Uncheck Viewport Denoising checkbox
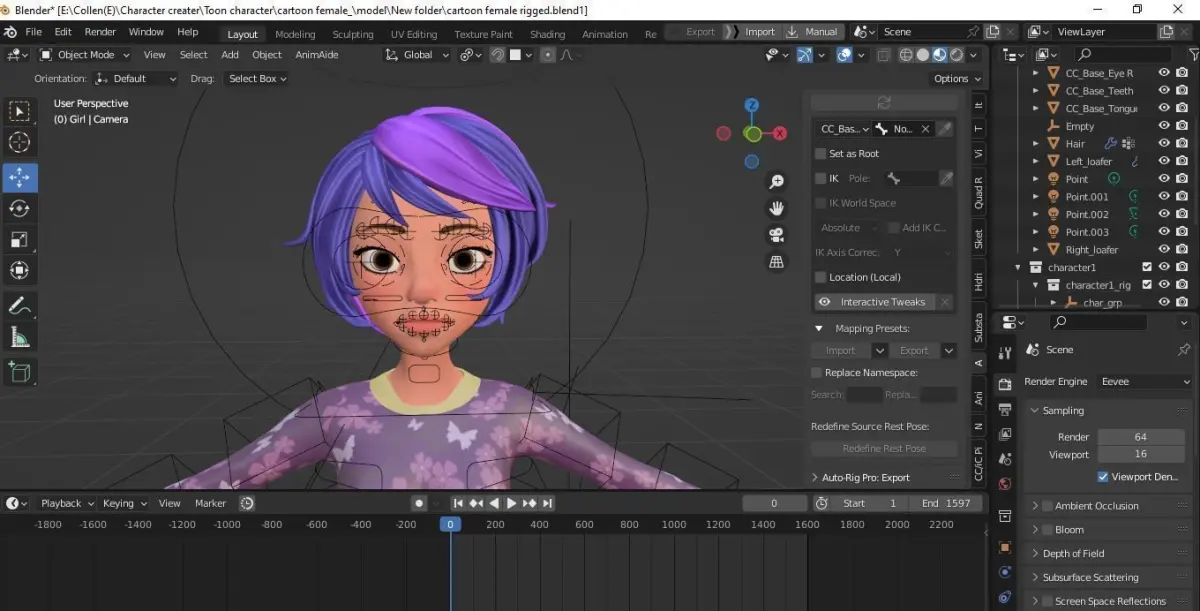Screen dimensions: 1200x611 coord(1103,477)
